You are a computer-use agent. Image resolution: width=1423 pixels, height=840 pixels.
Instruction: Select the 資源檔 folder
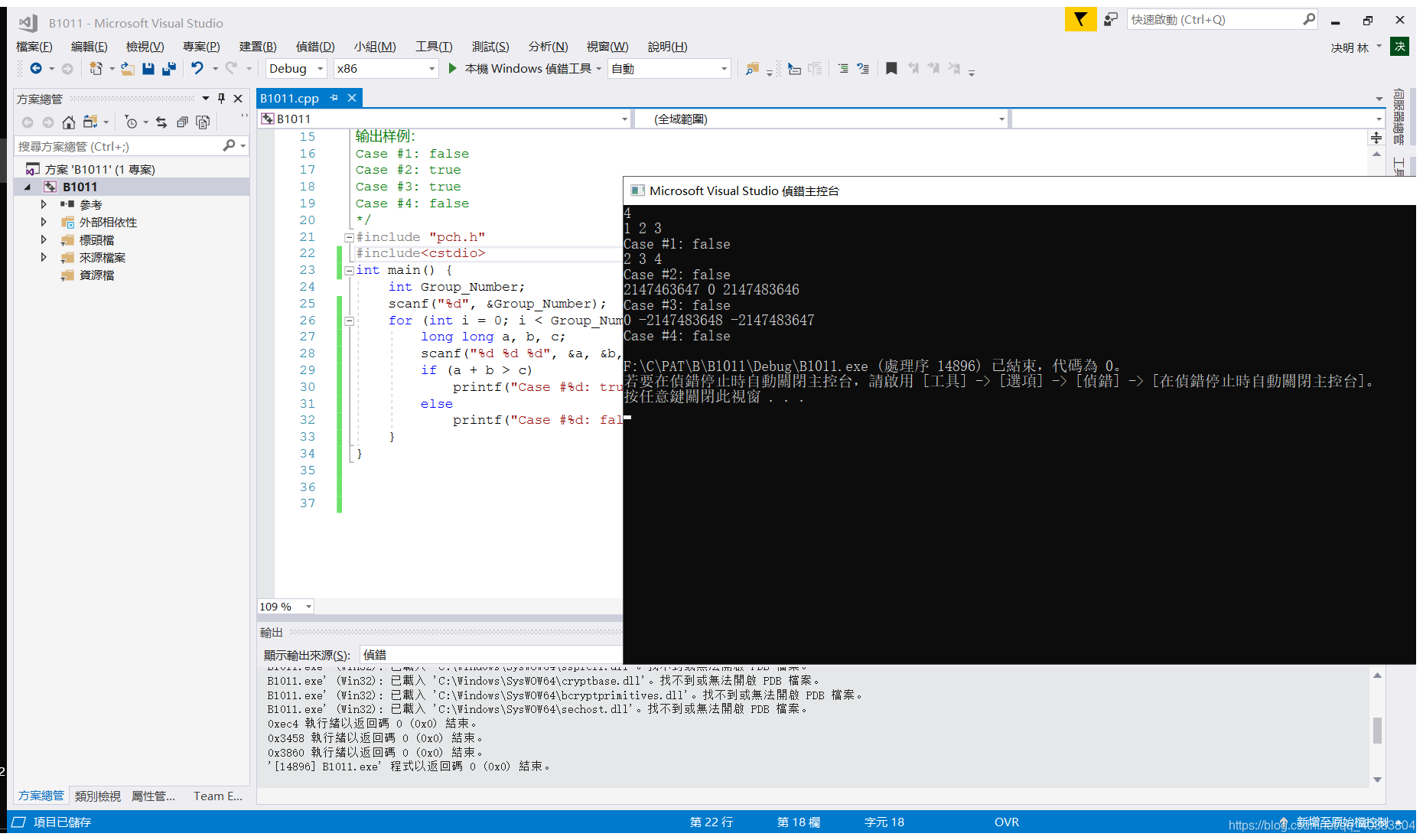pos(97,275)
